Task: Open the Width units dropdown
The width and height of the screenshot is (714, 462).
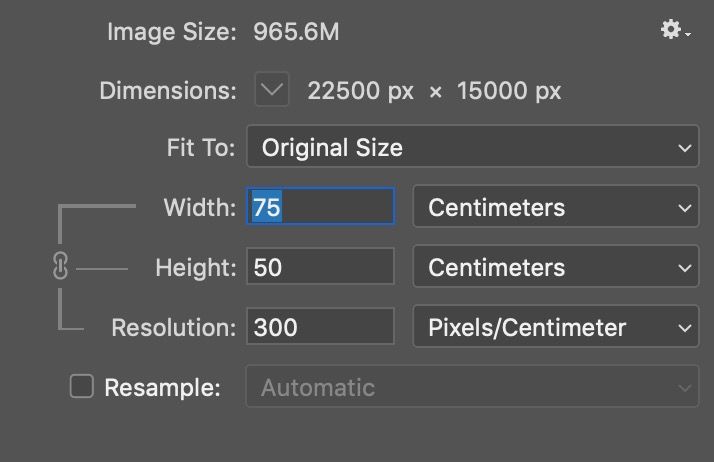Action: tap(555, 208)
